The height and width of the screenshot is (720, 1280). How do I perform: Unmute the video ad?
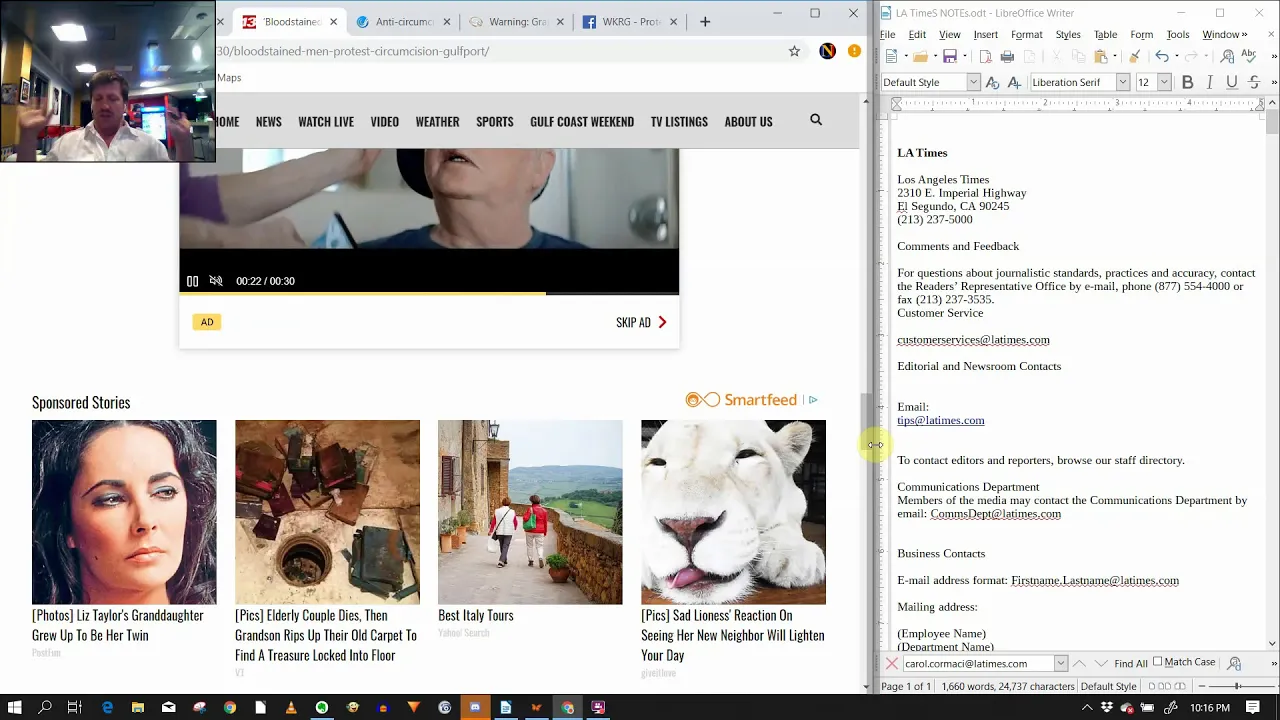[216, 281]
